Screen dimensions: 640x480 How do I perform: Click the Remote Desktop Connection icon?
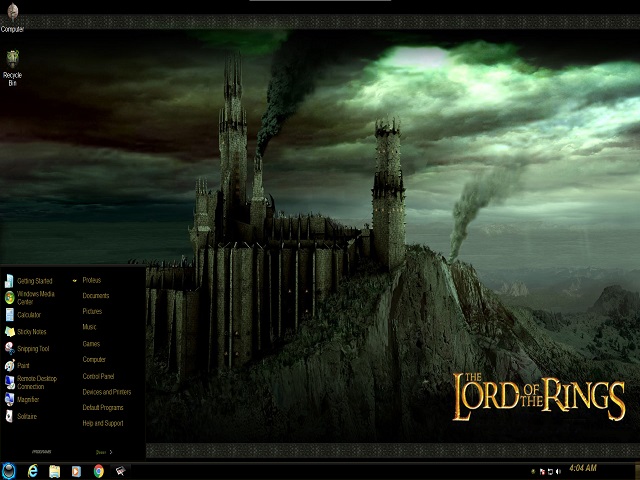click(x=9, y=382)
